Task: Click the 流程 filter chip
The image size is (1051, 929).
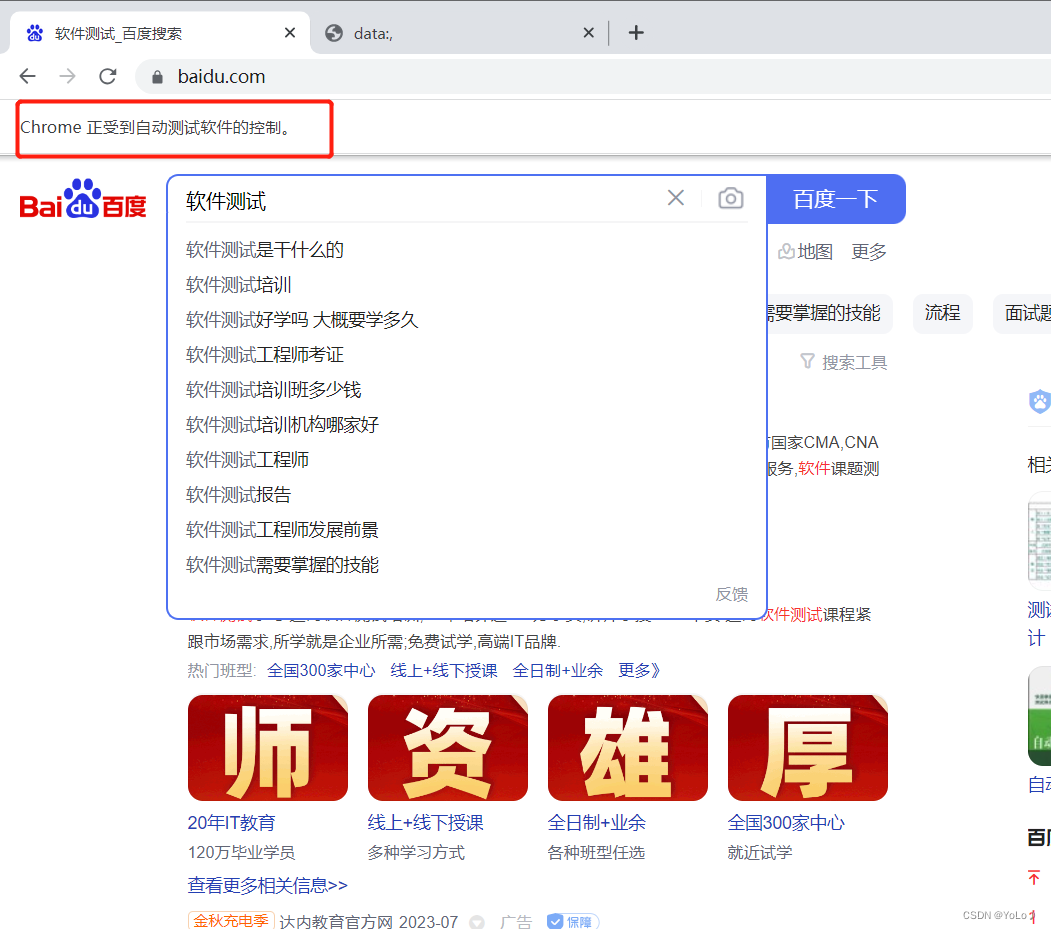Action: 942,313
